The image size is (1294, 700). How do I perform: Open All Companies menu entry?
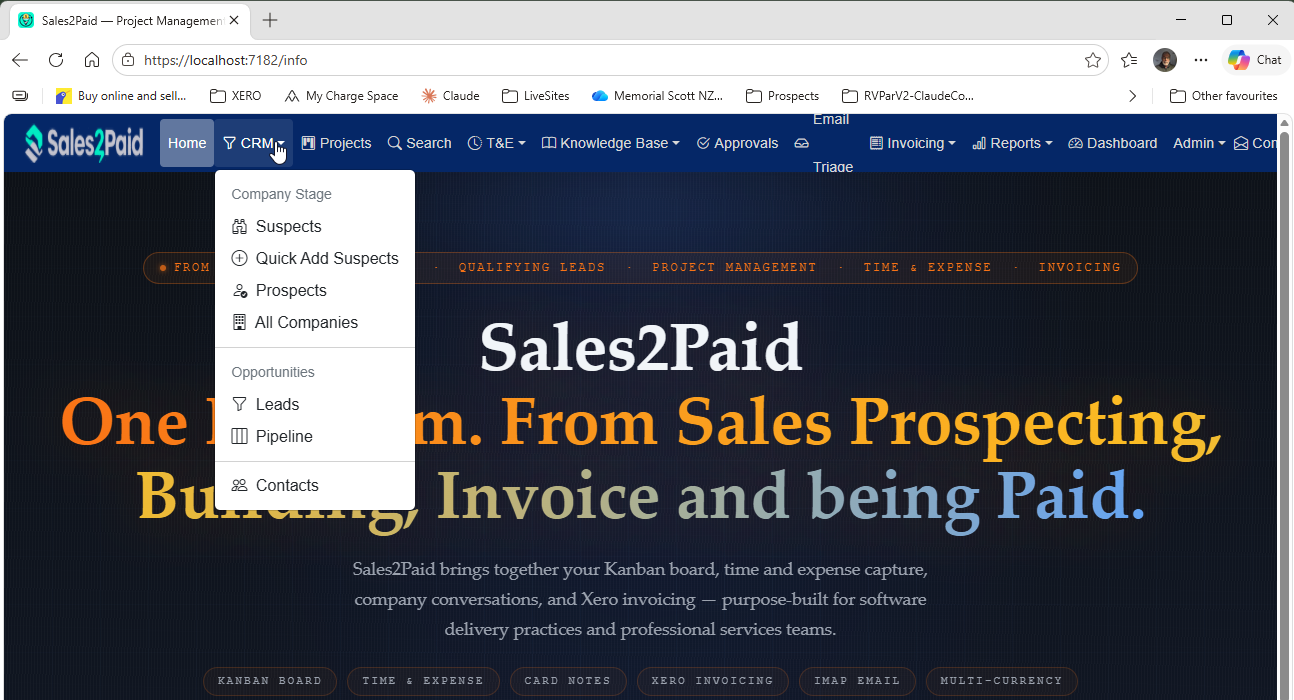point(315,322)
